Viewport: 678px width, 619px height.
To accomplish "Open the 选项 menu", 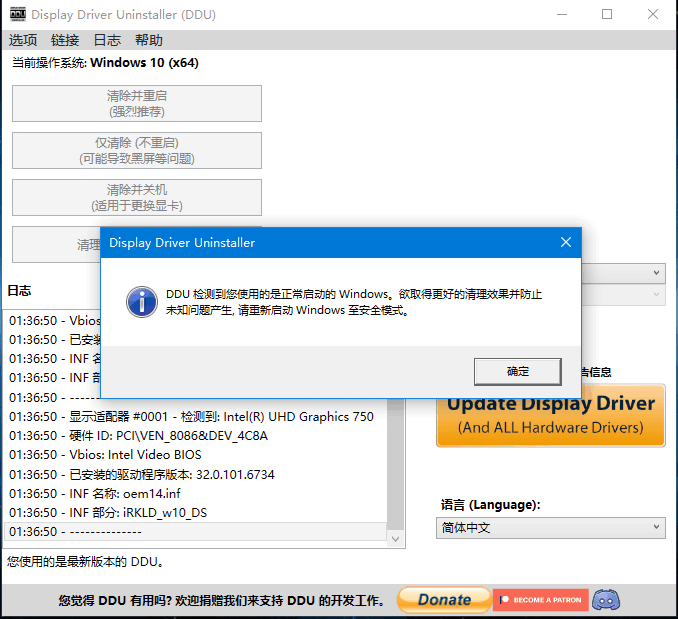I will point(23,40).
